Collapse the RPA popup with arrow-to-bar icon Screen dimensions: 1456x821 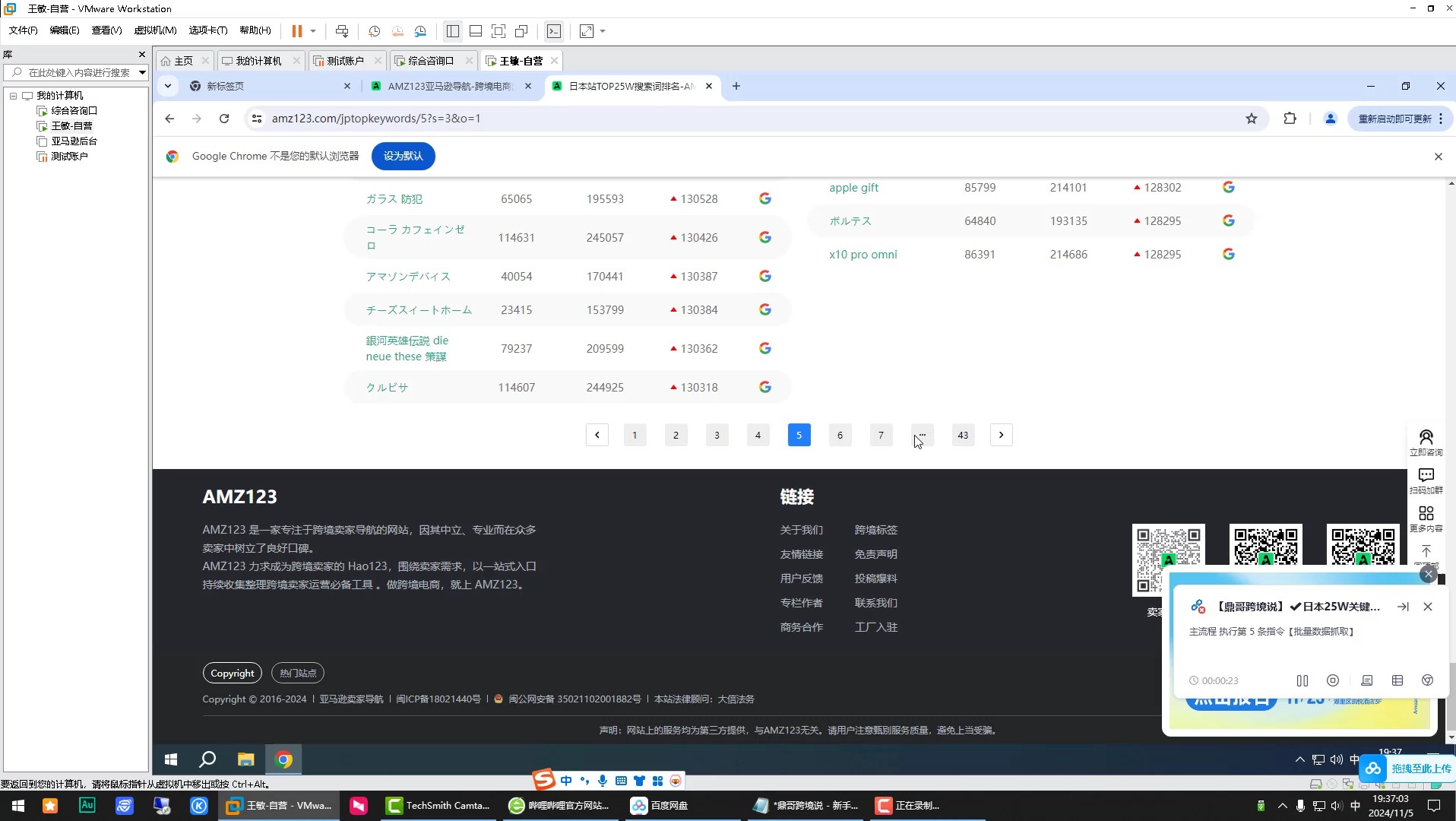tap(1403, 607)
